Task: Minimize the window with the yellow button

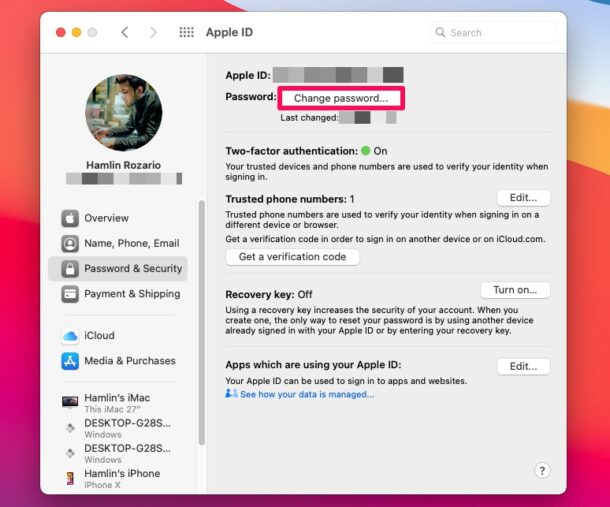Action: pyautogui.click(x=76, y=32)
